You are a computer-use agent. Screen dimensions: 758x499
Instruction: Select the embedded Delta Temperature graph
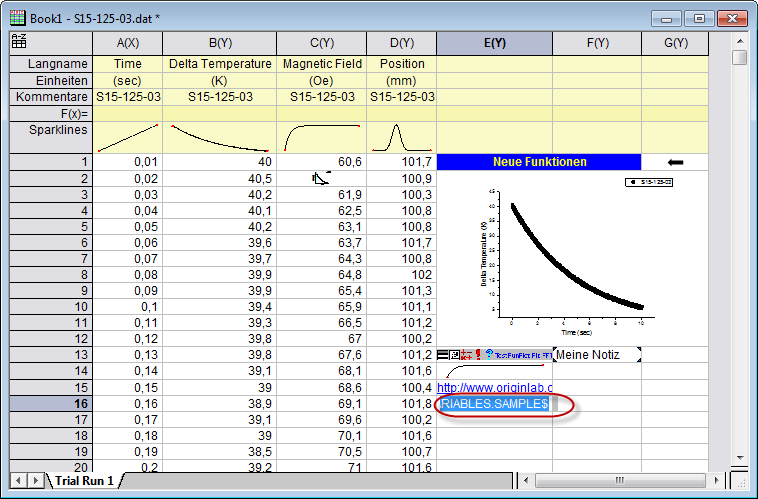click(x=573, y=258)
